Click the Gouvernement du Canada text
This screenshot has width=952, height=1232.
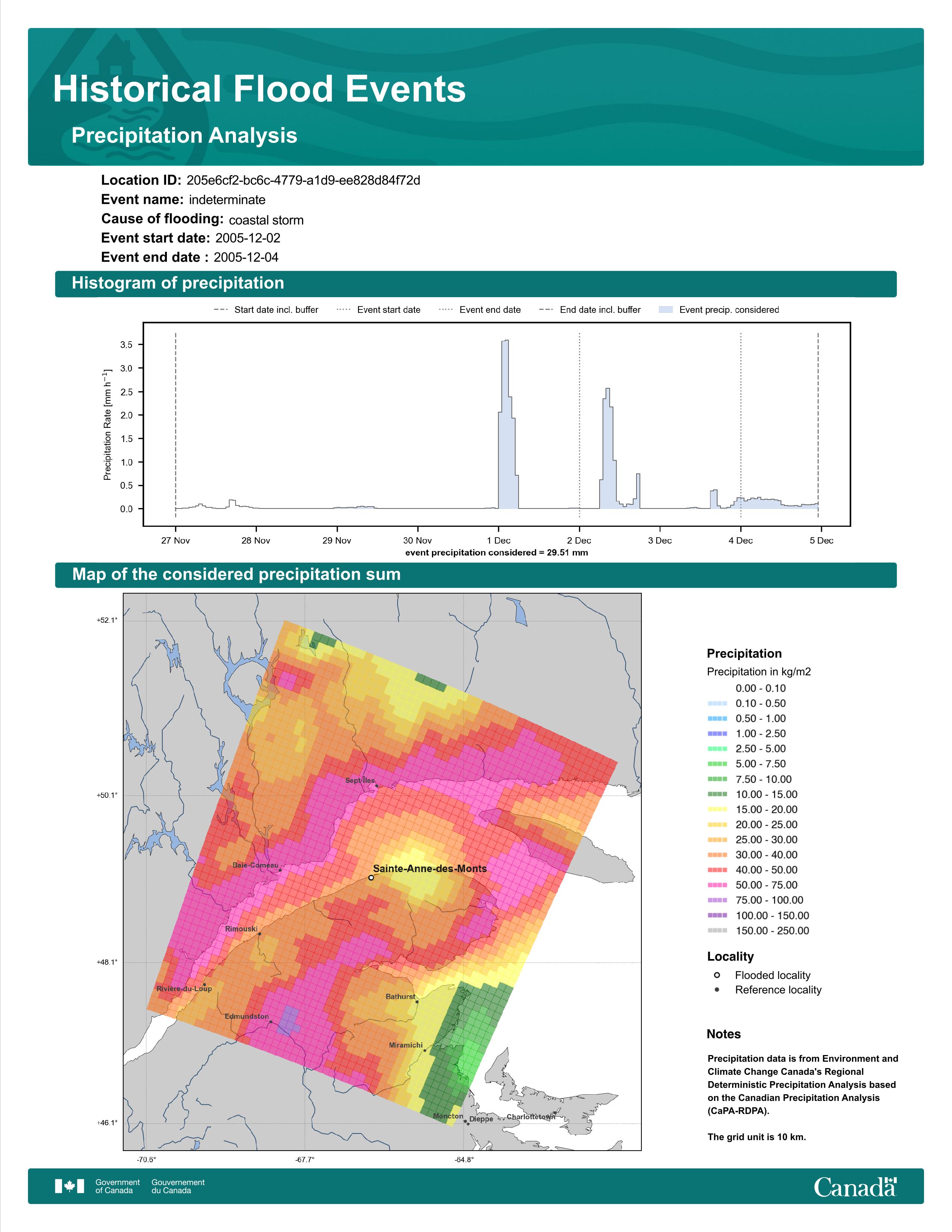point(178,1186)
